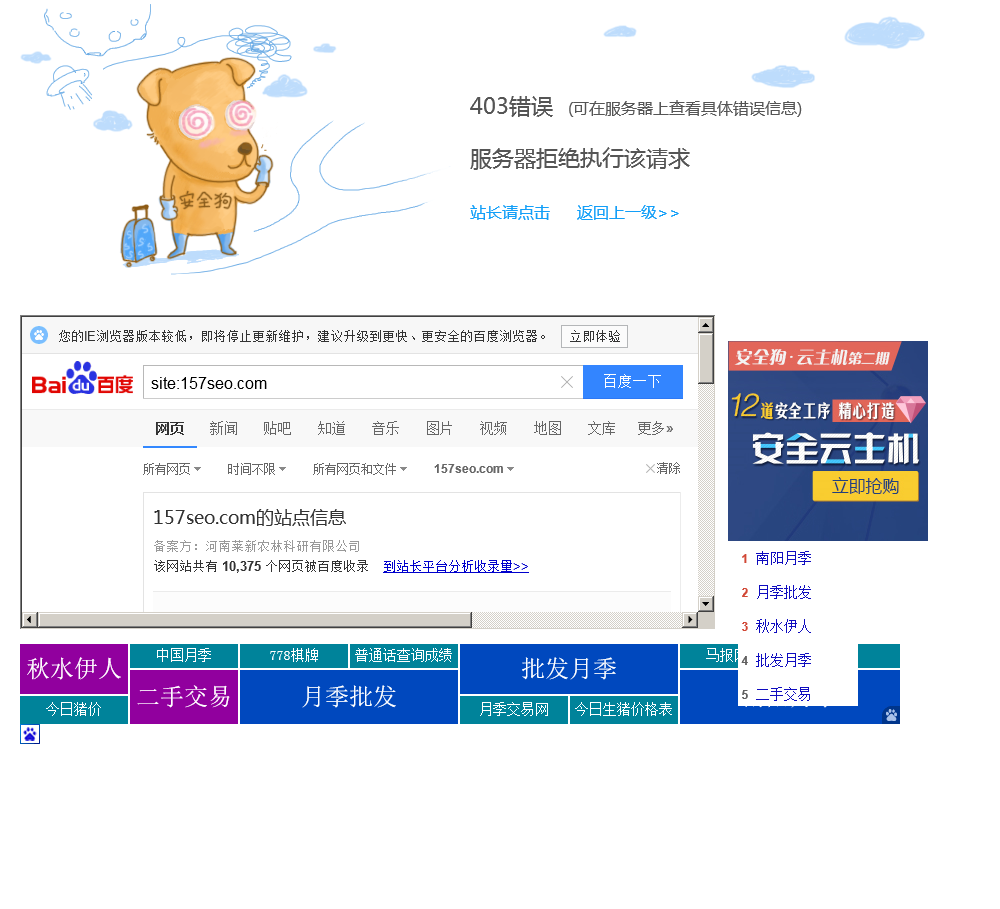Click the 普通话查询成绩 tag tile
Image resolution: width=1000 pixels, height=909 pixels.
[x=404, y=656]
